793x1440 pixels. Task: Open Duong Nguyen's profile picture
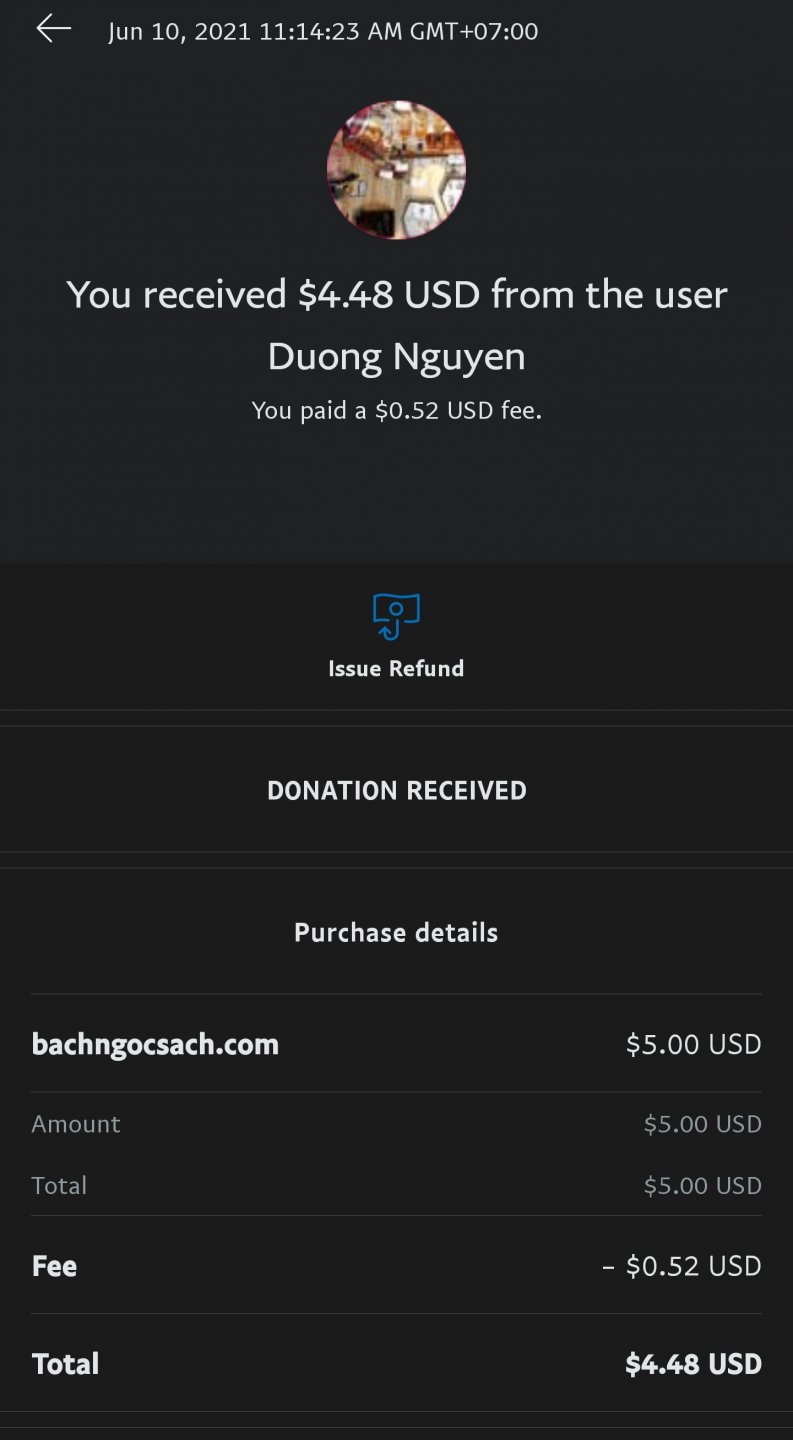point(396,170)
